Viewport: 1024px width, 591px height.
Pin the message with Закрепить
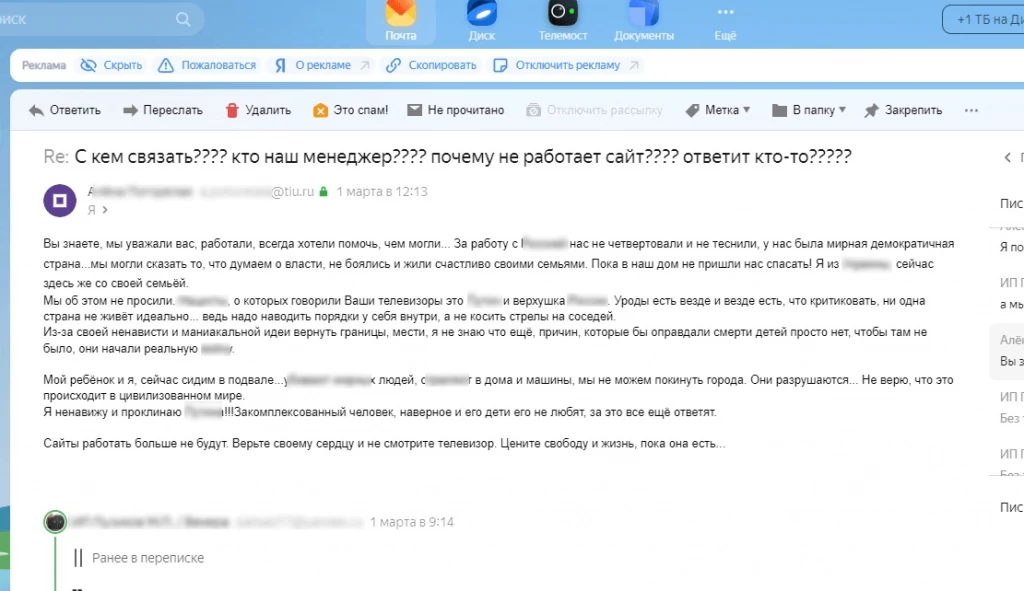click(903, 110)
